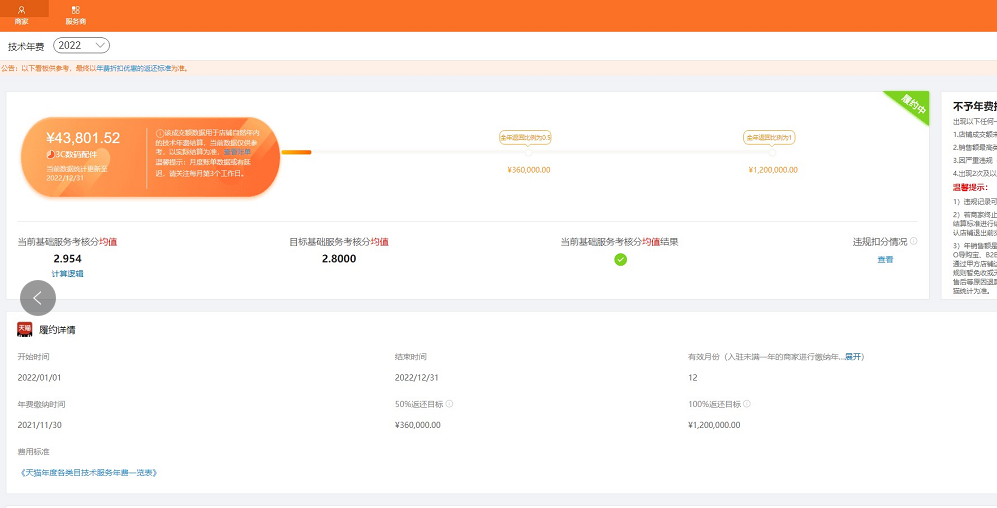Click the info icon beside 违规扣分情况
This screenshot has width=997, height=508.
[914, 241]
